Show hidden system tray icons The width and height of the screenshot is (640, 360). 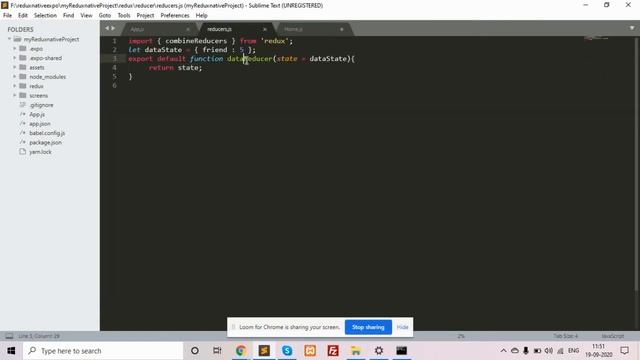click(x=503, y=351)
